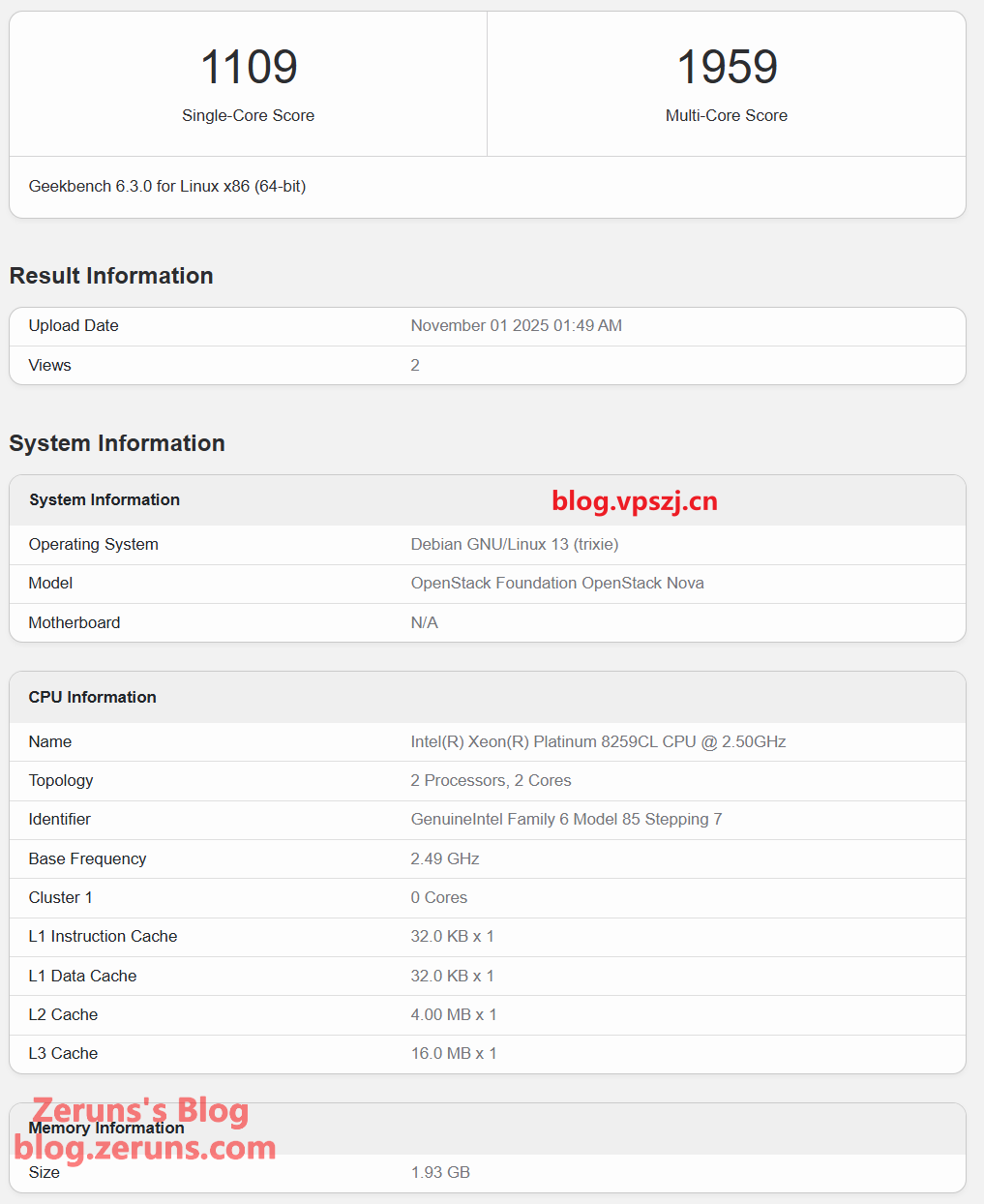The image size is (984, 1204).
Task: Click the L3 Cache 16.0 MB value
Action: [x=453, y=1053]
